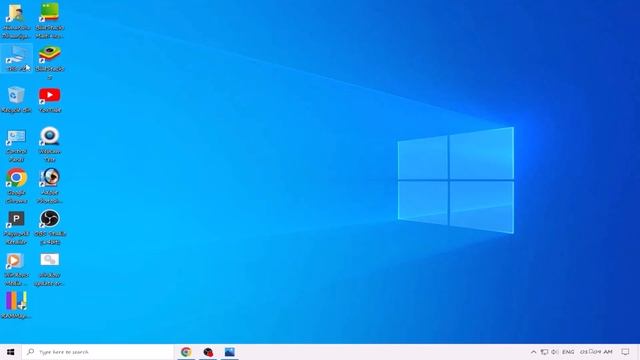Screen dimensions: 640x360
Task: Switch to Chrome on the taskbar
Action: [186, 352]
